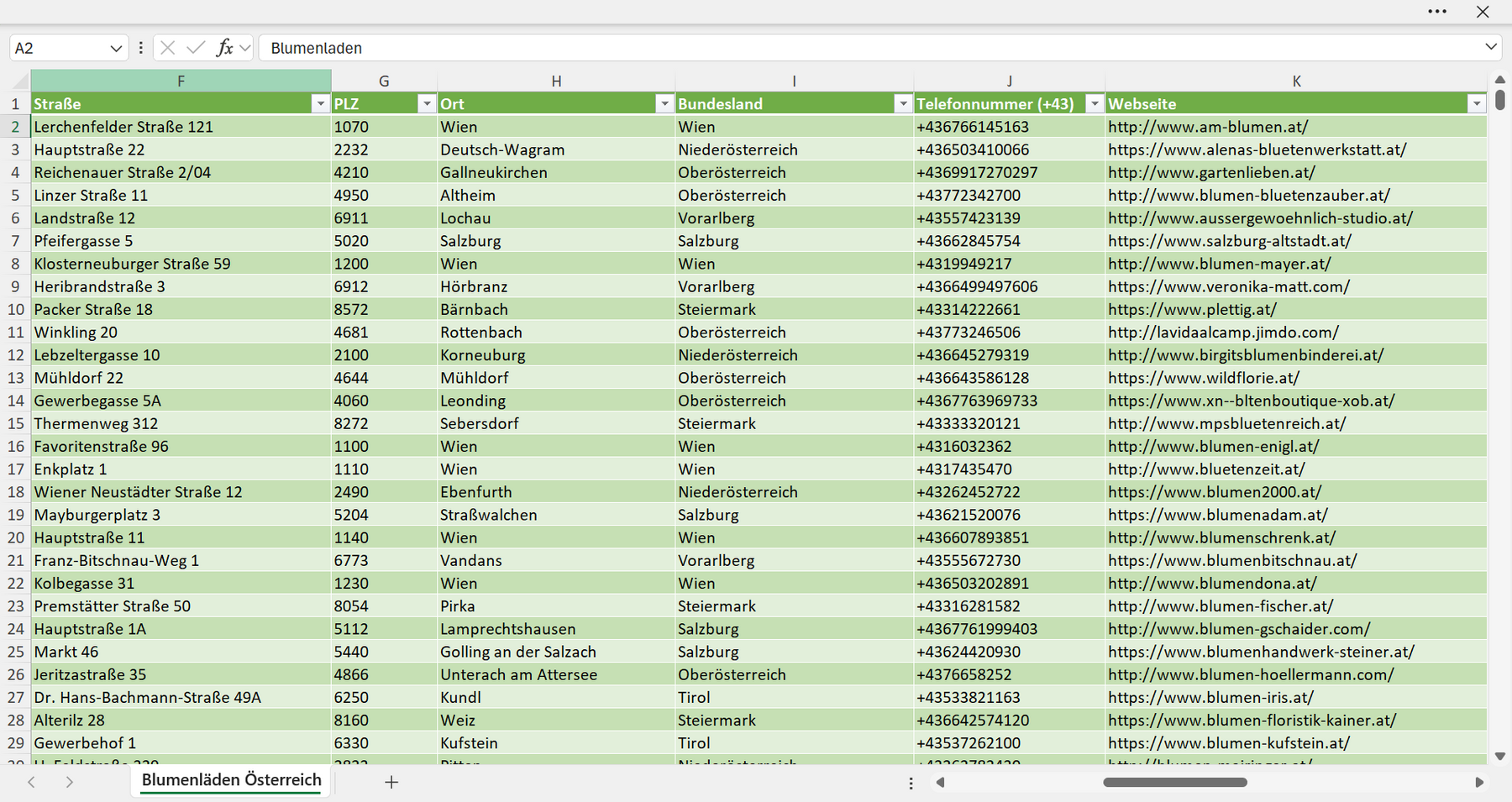Screen dimensions: 1512x802
Task: Expand the fx function dropdown arrow
Action: coord(244,48)
